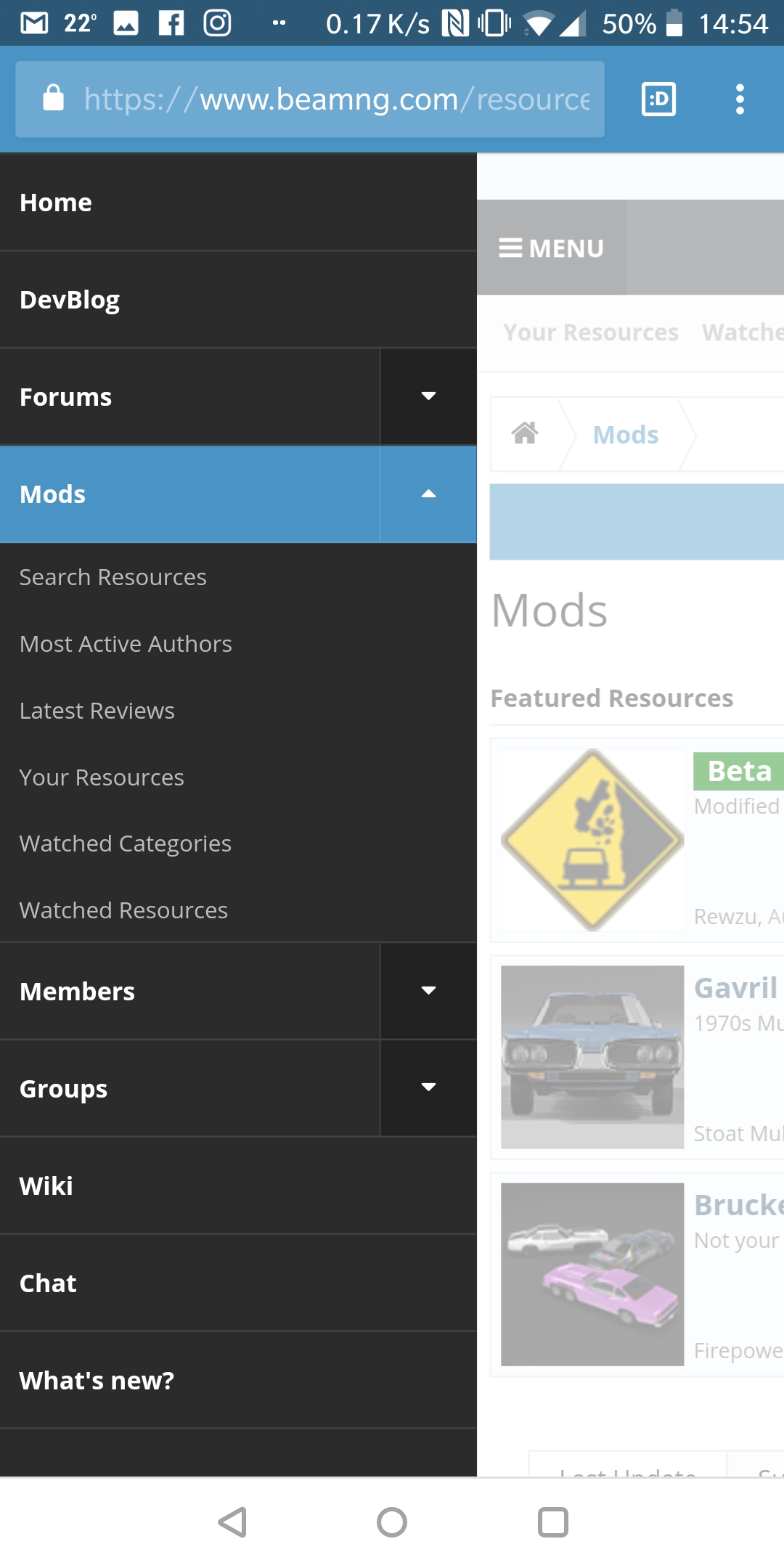
Task: Select the Your Resources tab
Action: coord(591,332)
